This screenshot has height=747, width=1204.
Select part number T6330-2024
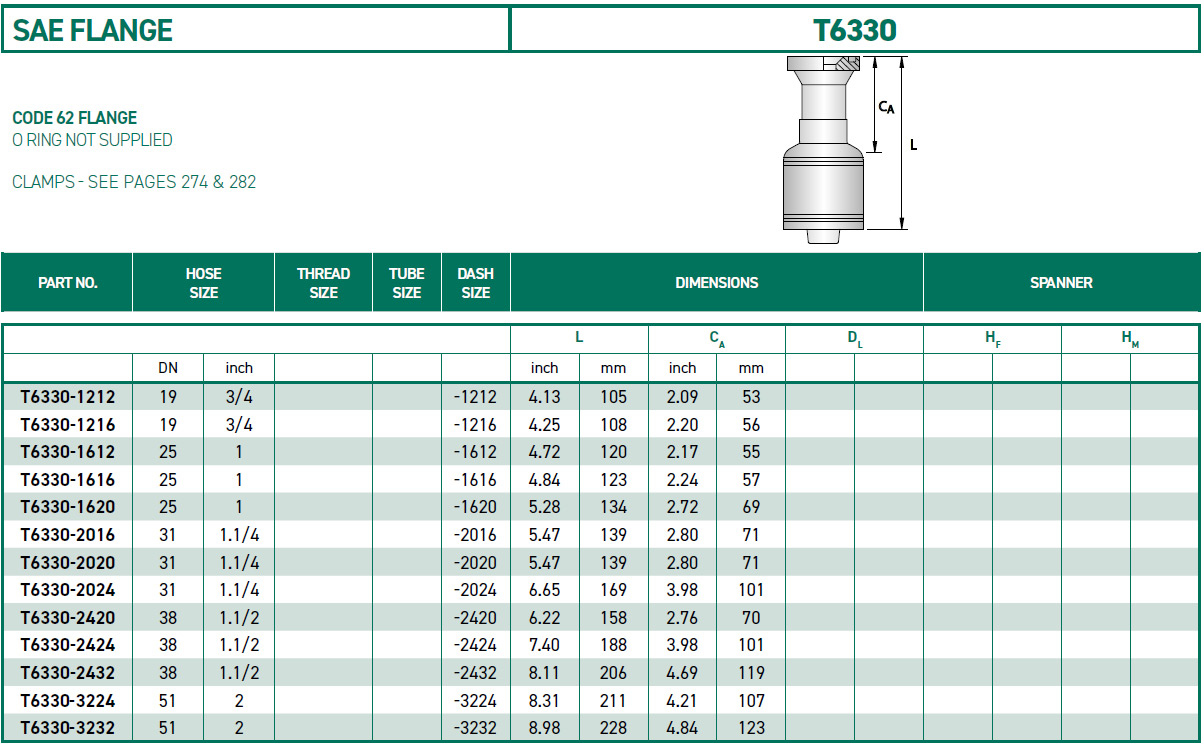(68, 590)
